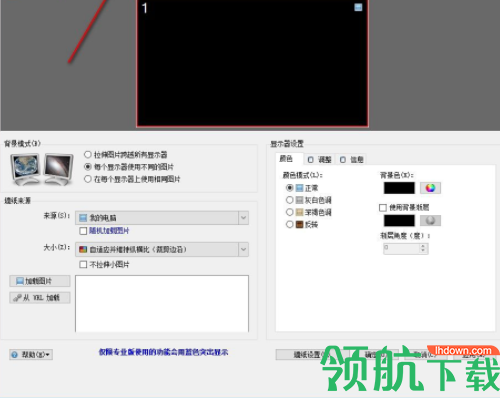
Task: Choose 正常 normal color mode radio
Action: click(290, 188)
